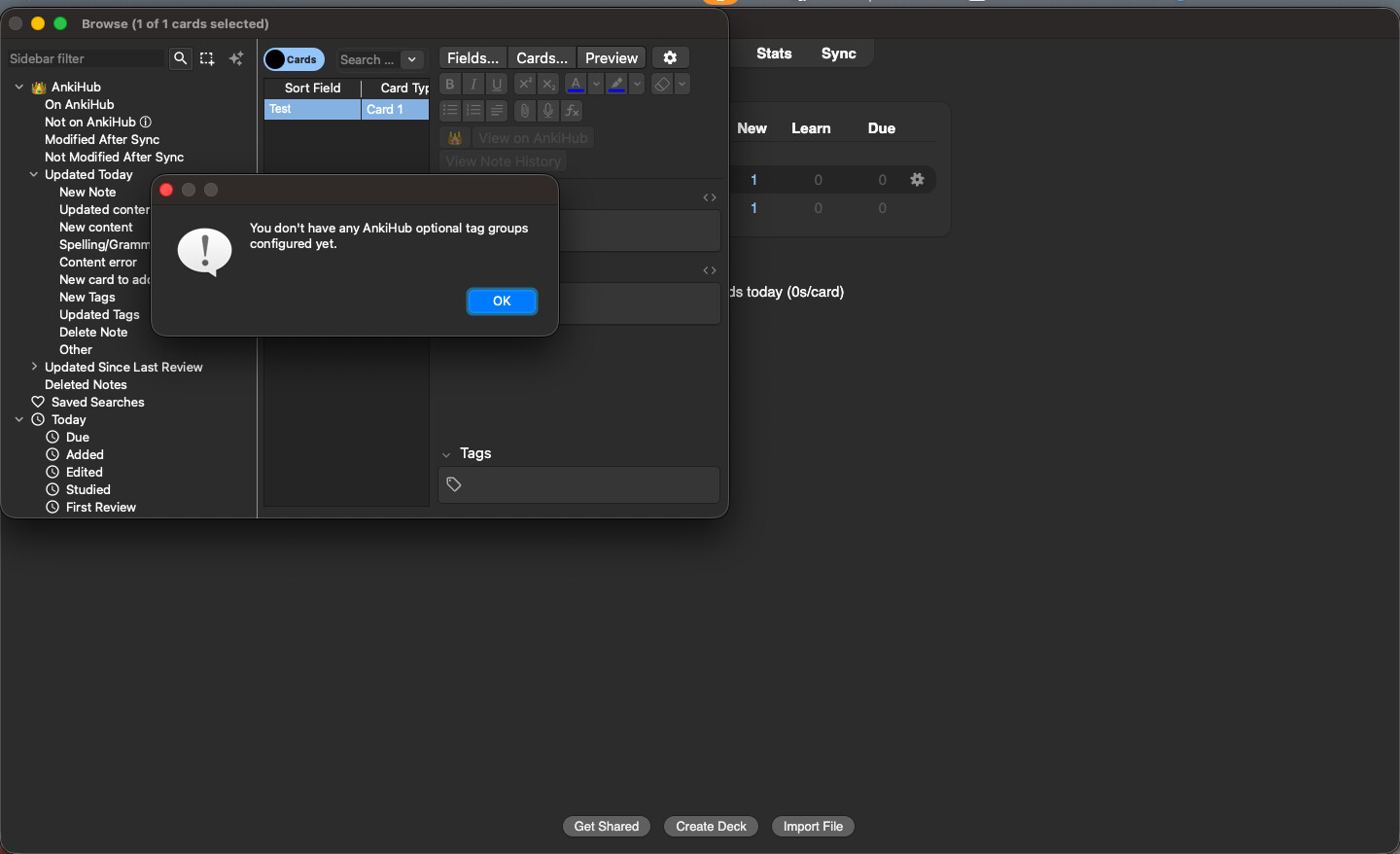1400x854 pixels.
Task: Open the Cards... template button
Action: tap(542, 58)
